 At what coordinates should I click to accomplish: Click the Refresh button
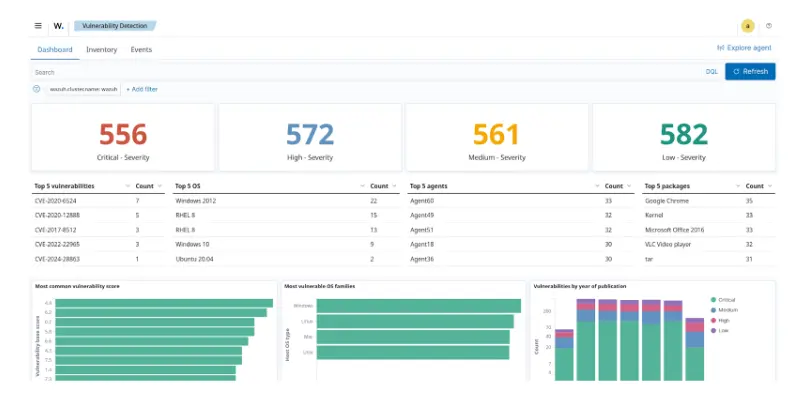pos(750,72)
